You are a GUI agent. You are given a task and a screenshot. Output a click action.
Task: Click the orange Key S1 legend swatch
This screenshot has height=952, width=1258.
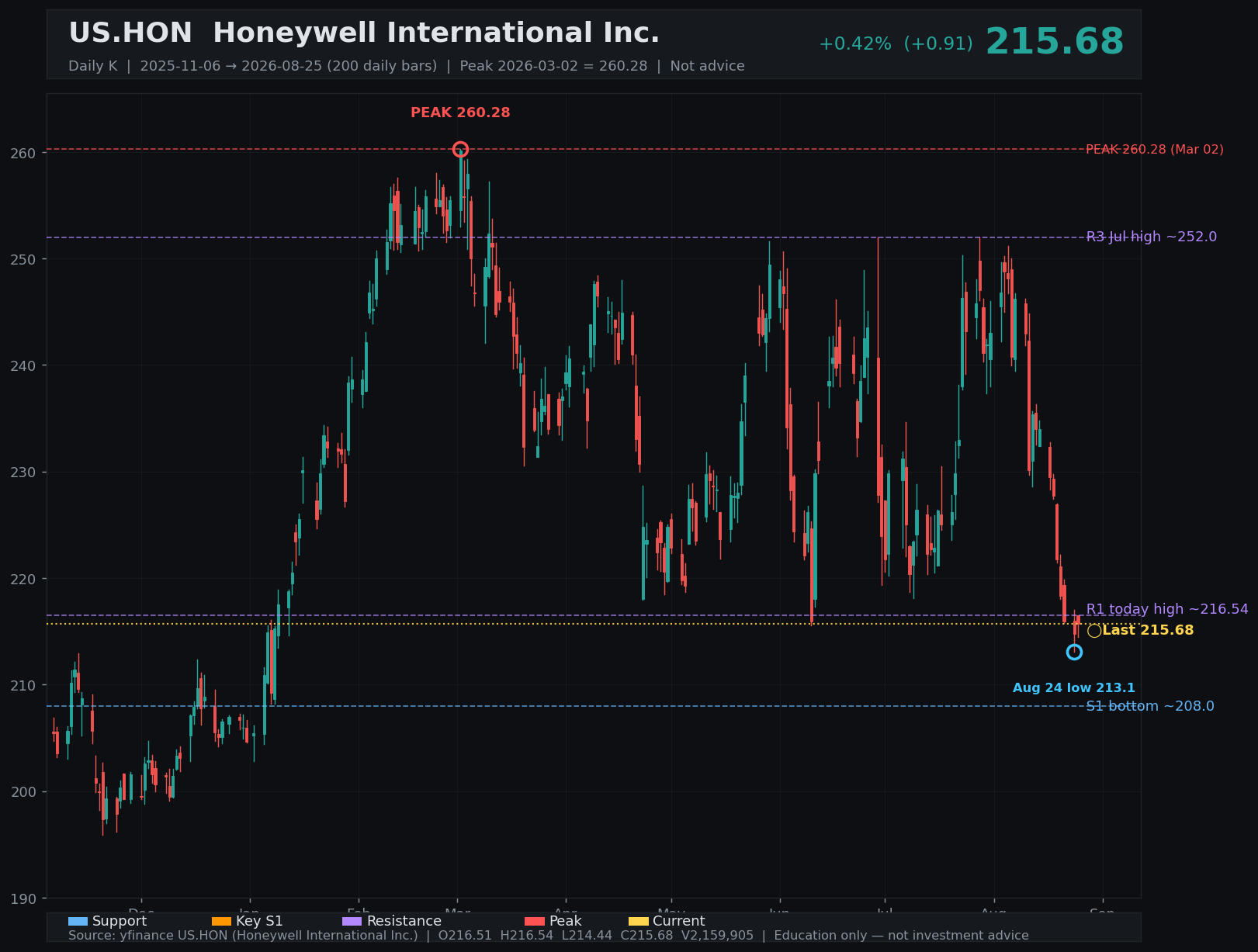(x=221, y=921)
